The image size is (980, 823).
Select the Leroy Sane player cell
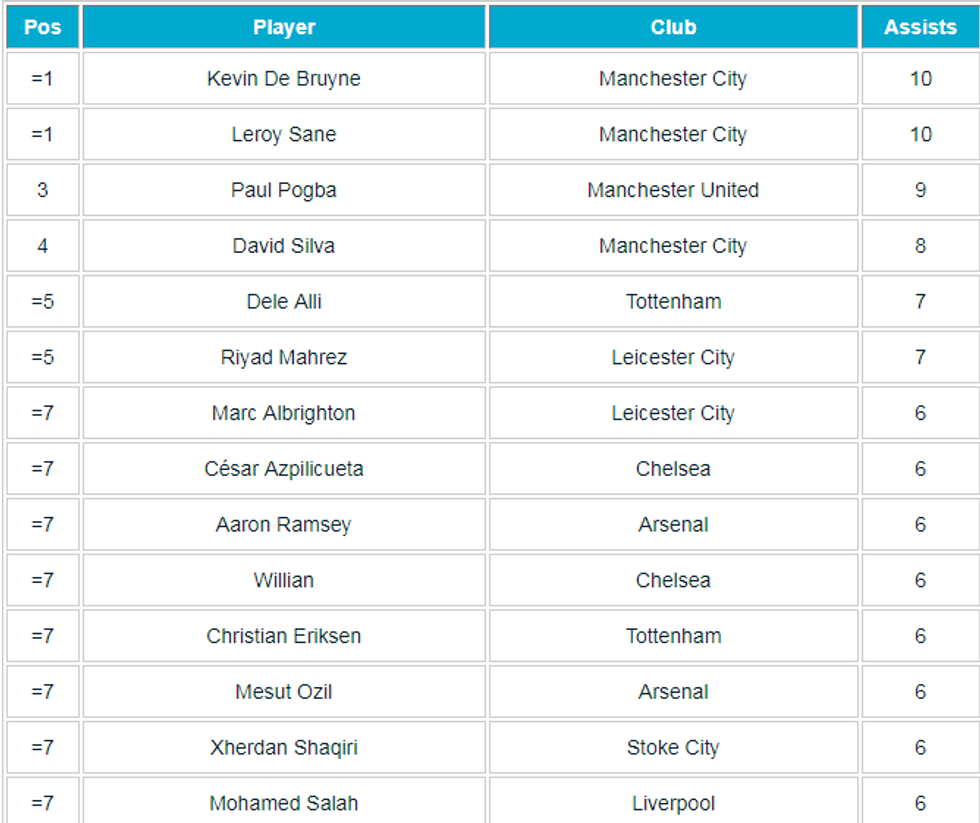[284, 135]
